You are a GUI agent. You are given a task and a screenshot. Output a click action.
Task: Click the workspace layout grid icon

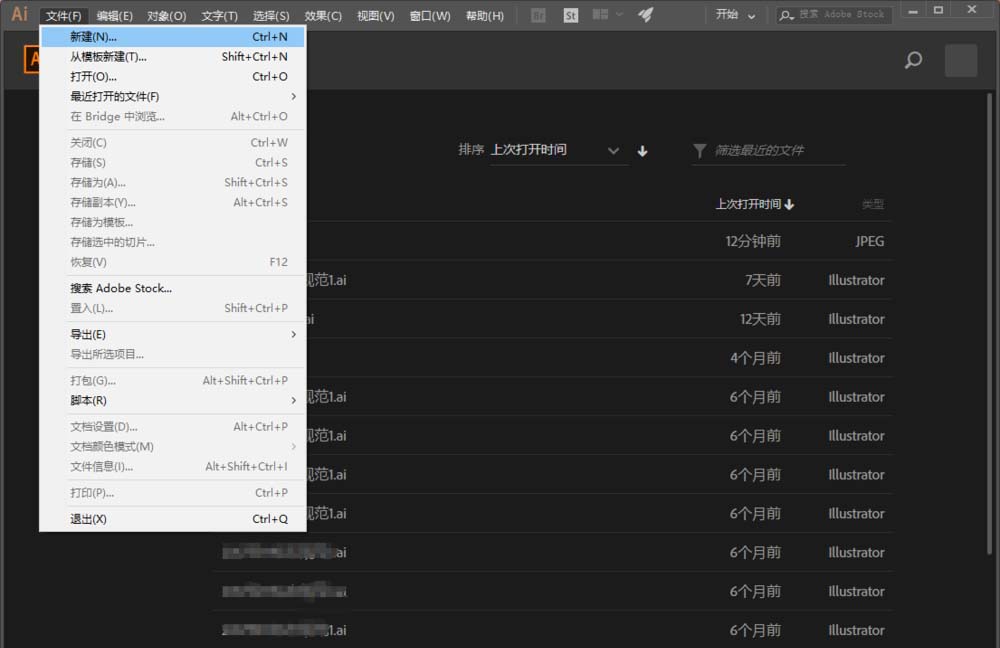(600, 15)
